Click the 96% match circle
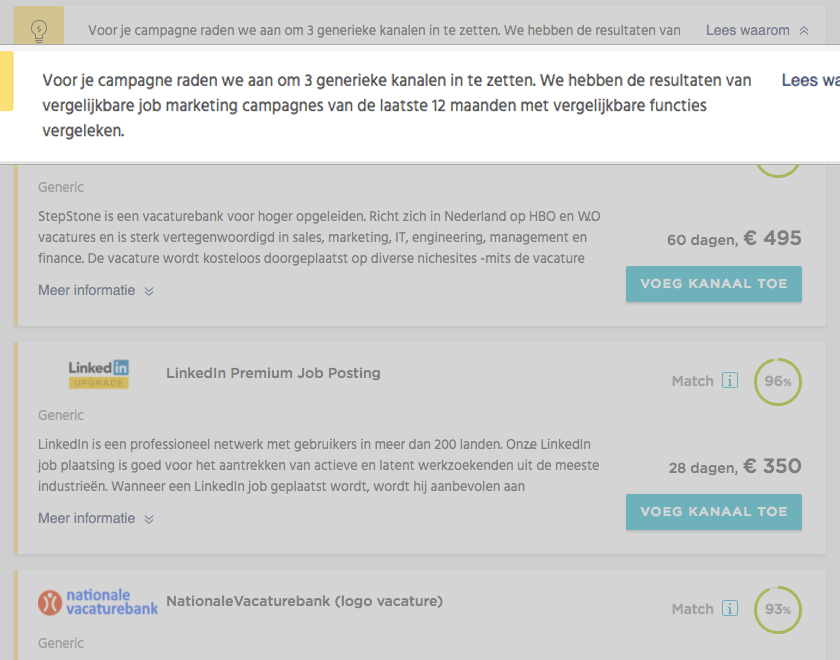The height and width of the screenshot is (660, 840). [778, 381]
